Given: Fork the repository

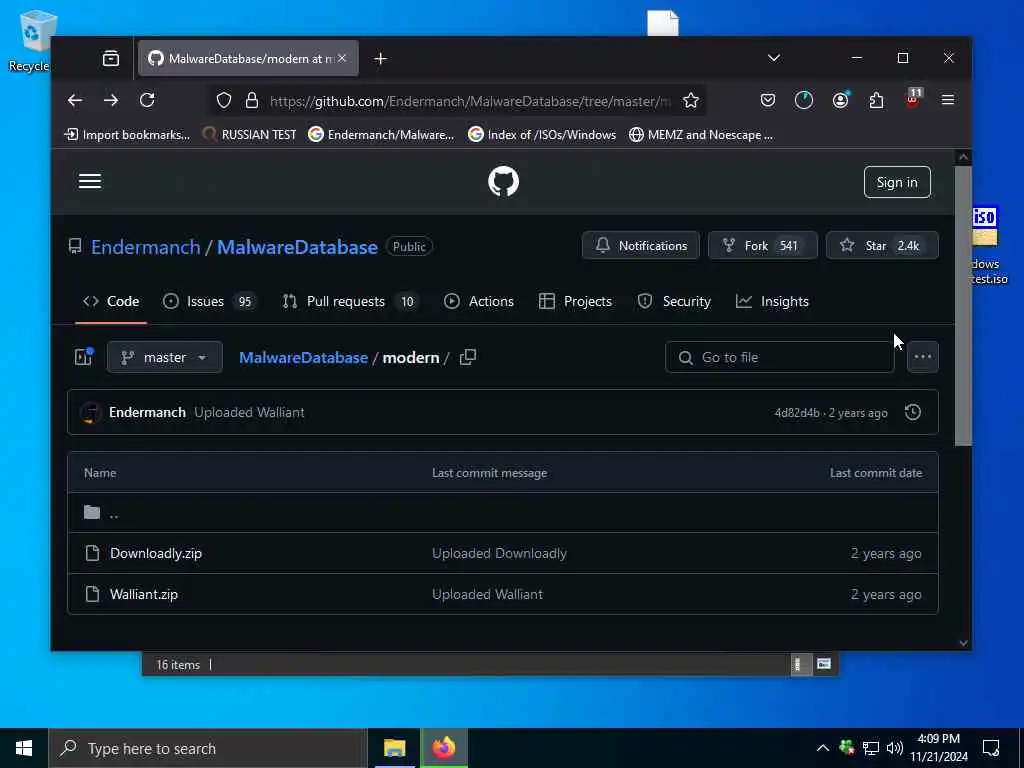Looking at the screenshot, I should tap(763, 246).
